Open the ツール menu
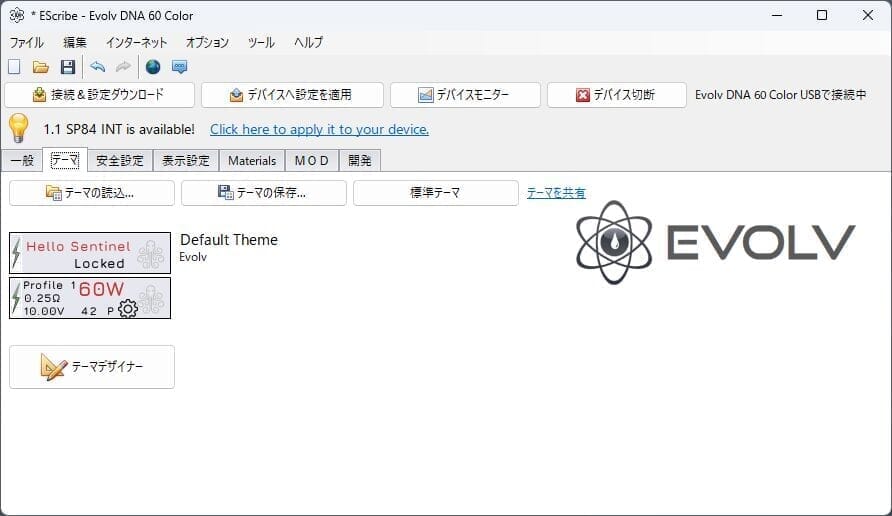 [261, 43]
